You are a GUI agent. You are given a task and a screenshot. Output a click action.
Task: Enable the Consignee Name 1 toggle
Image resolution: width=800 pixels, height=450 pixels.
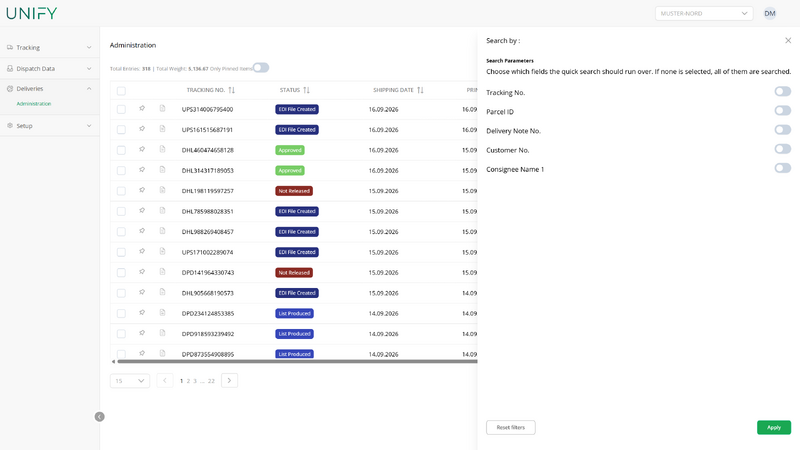pos(782,168)
